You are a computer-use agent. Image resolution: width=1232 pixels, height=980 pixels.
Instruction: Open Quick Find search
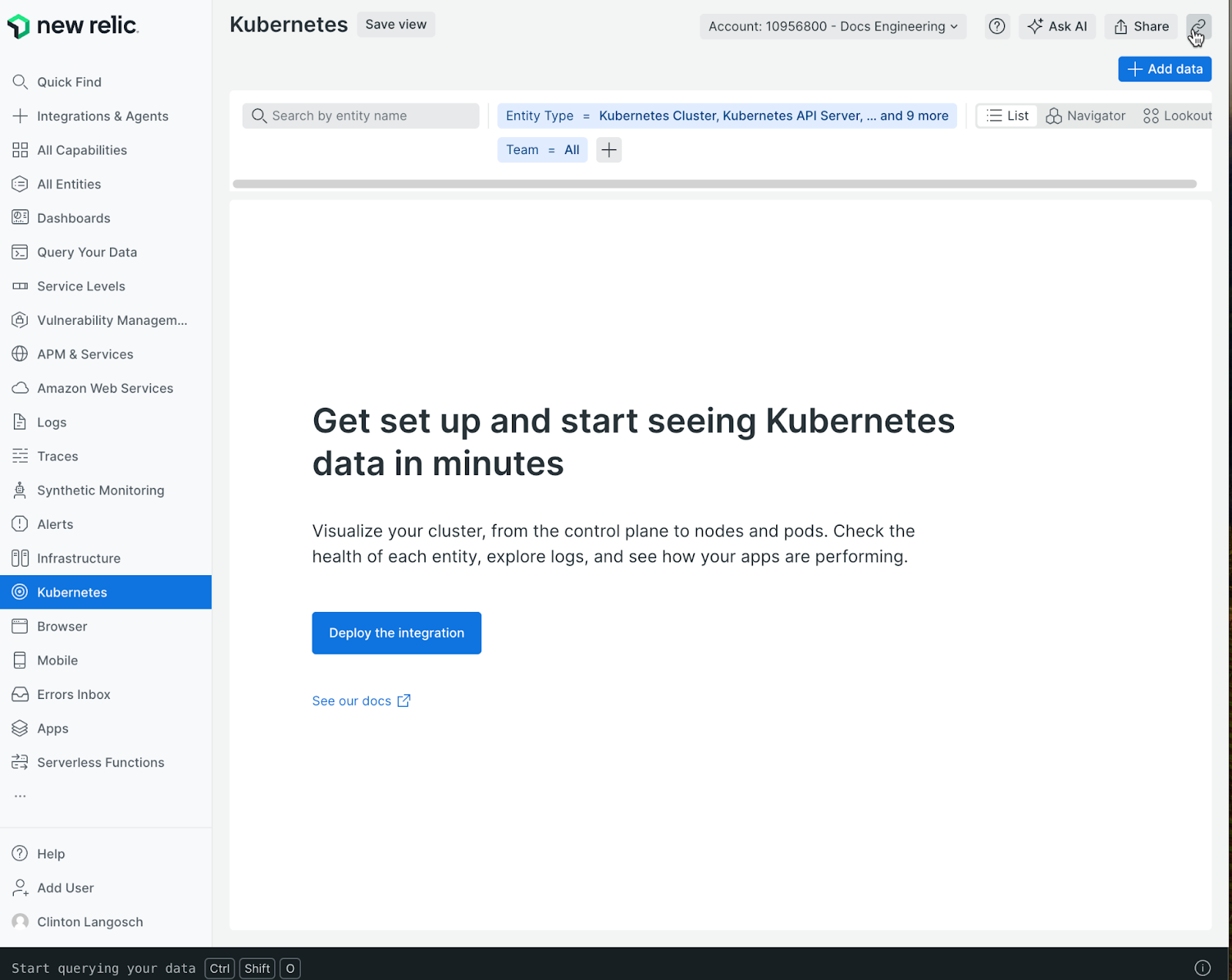click(x=69, y=82)
